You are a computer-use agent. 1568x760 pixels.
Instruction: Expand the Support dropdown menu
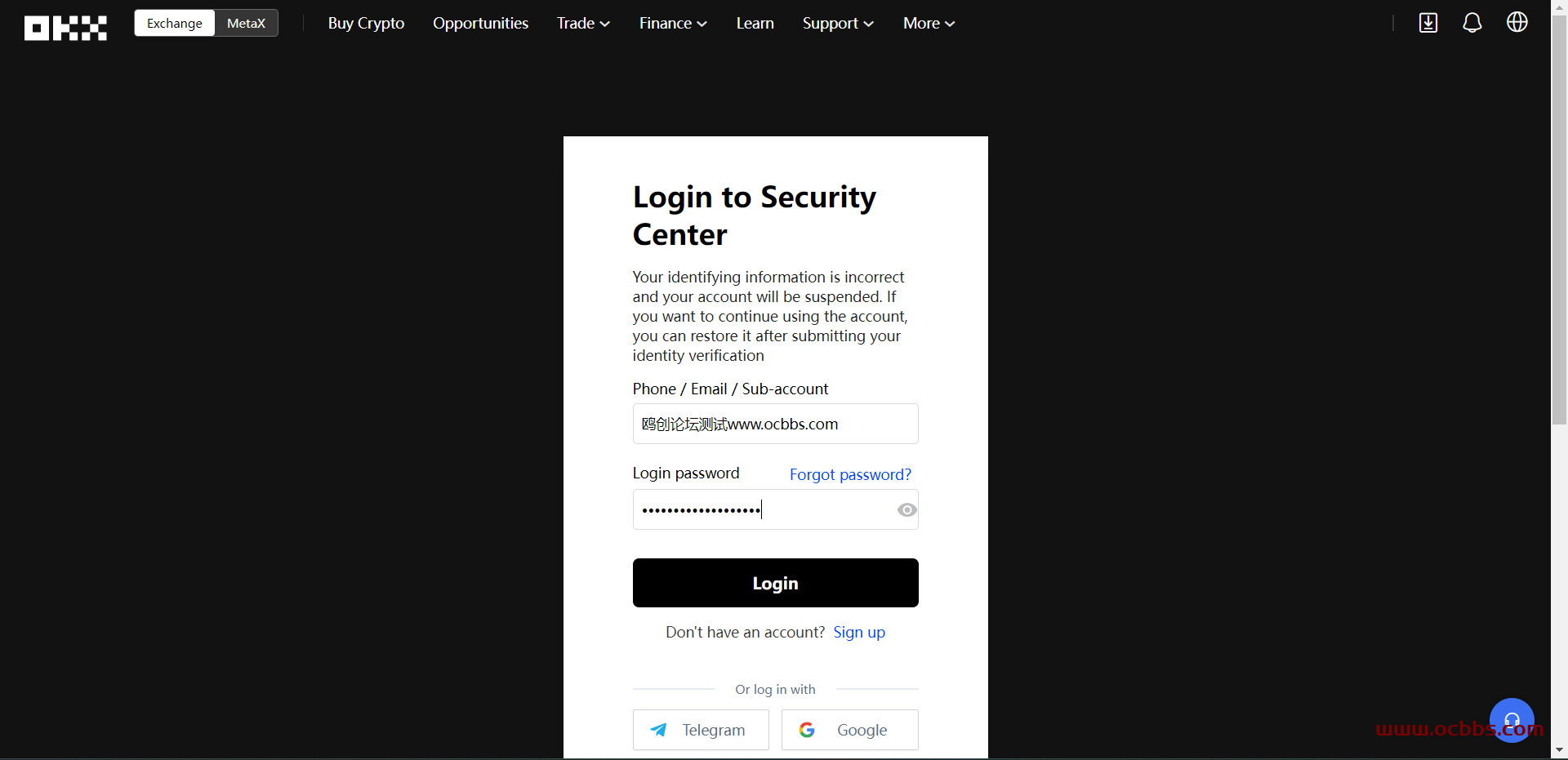click(x=838, y=23)
